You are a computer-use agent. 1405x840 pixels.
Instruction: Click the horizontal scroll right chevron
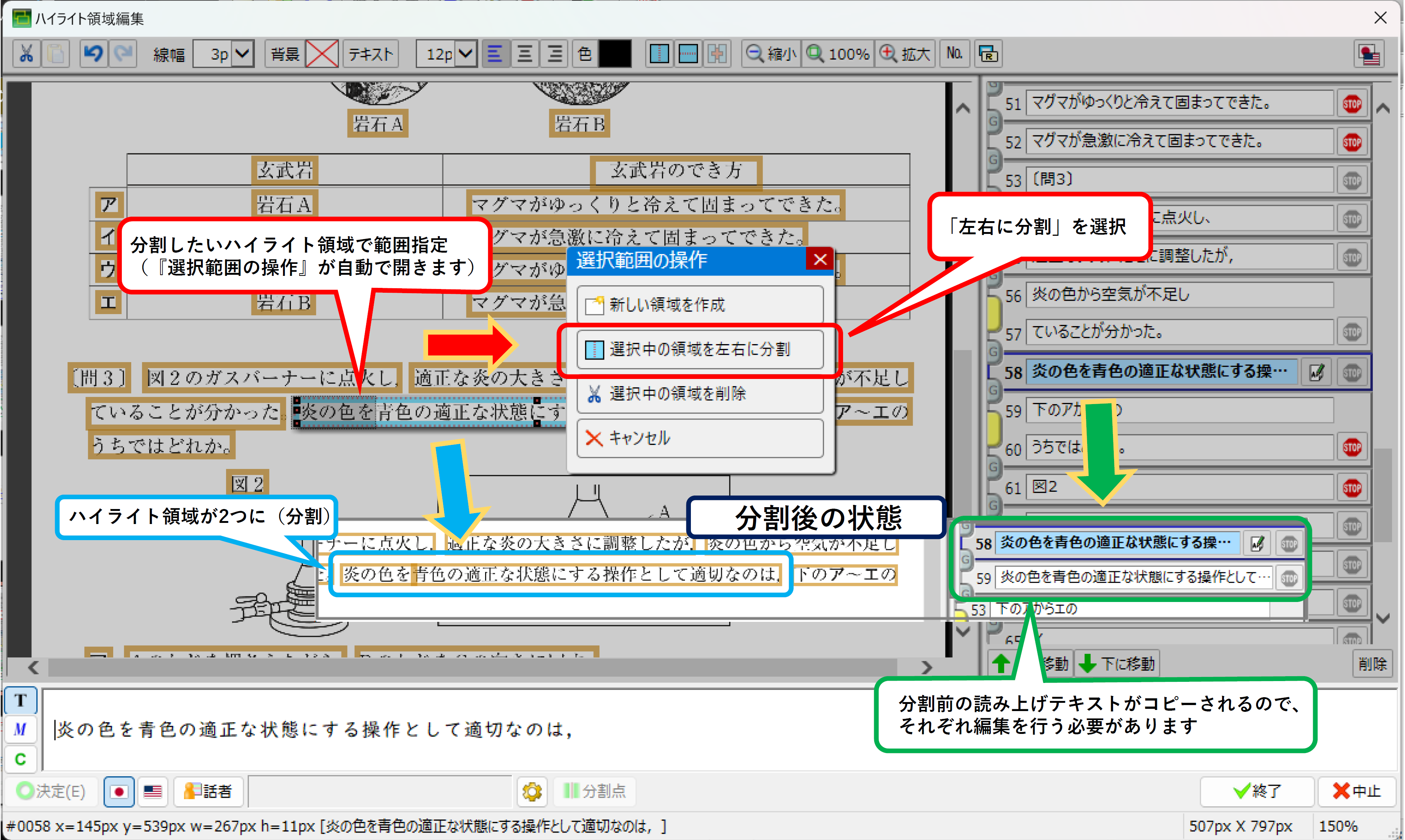pyautogui.click(x=926, y=667)
